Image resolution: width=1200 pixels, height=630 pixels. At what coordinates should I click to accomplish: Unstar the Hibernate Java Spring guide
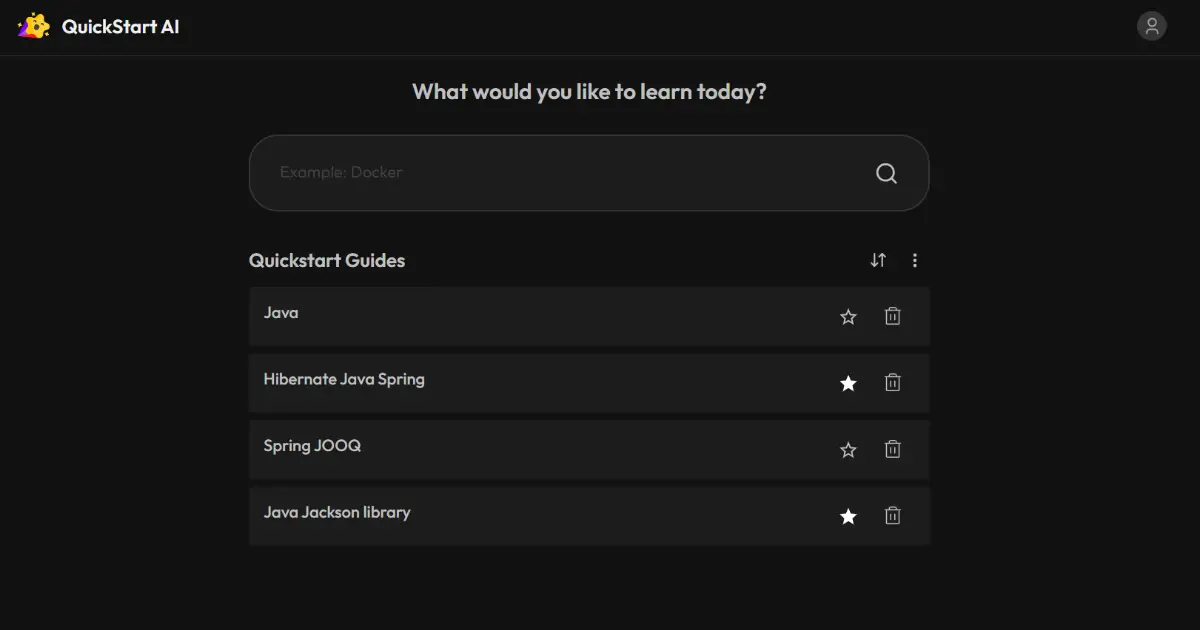[x=848, y=383]
